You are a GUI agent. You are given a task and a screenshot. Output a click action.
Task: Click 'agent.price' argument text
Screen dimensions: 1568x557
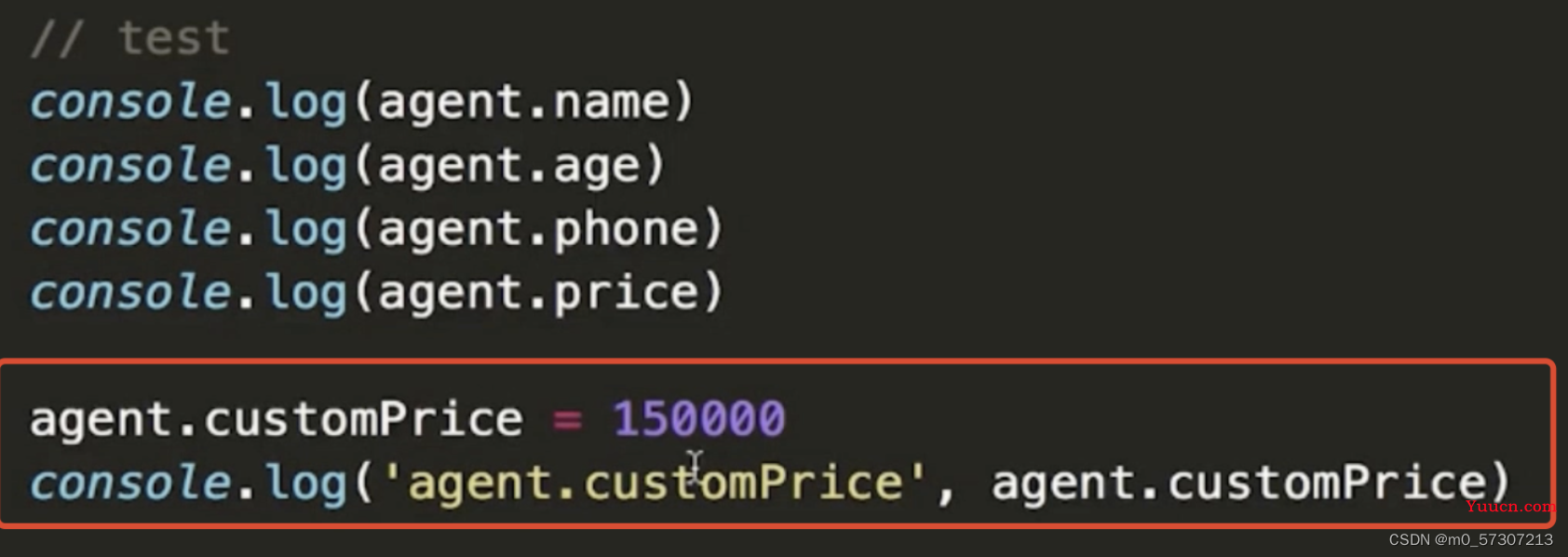pos(538,294)
